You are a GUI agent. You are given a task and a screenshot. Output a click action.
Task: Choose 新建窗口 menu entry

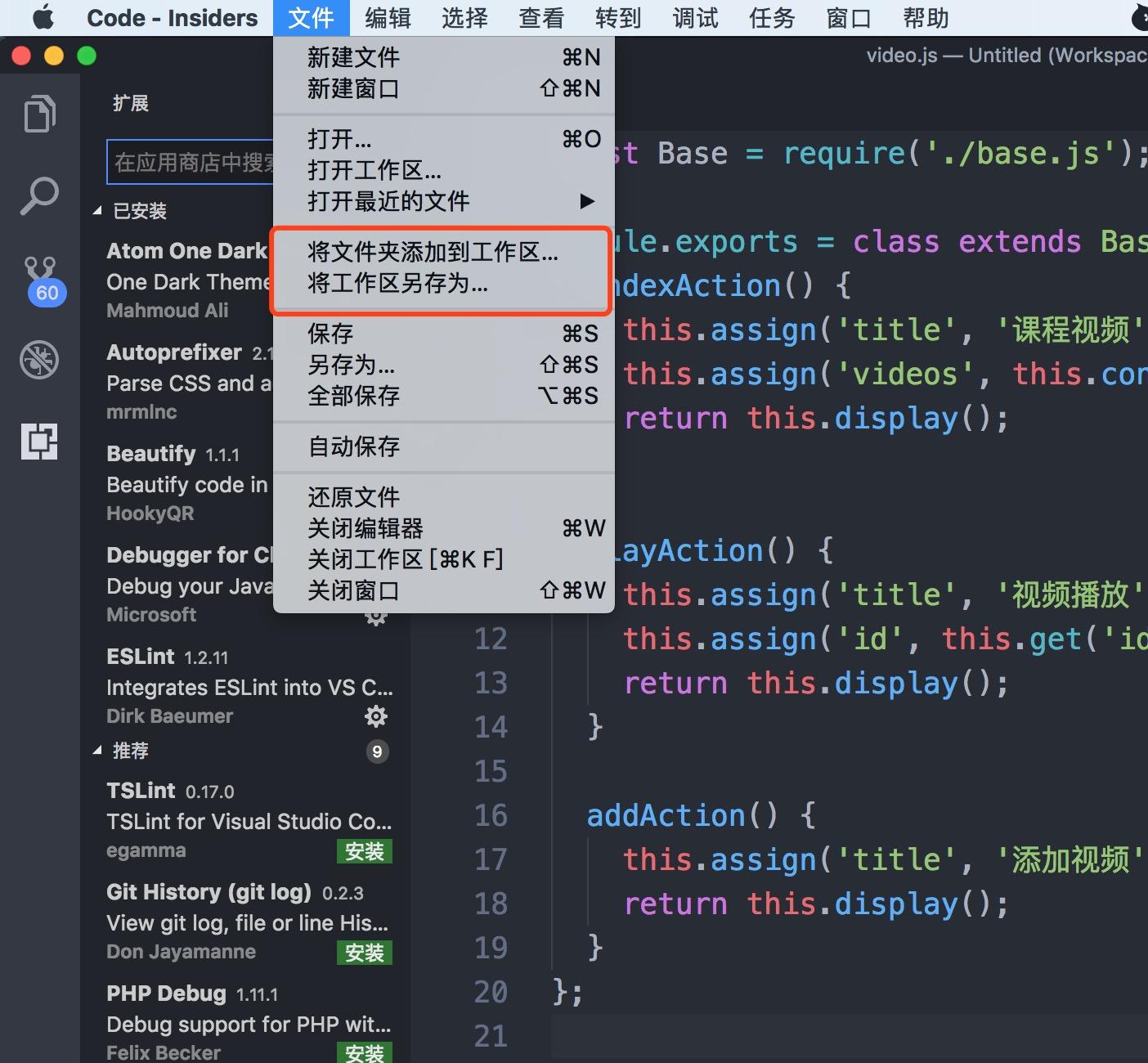pos(444,88)
